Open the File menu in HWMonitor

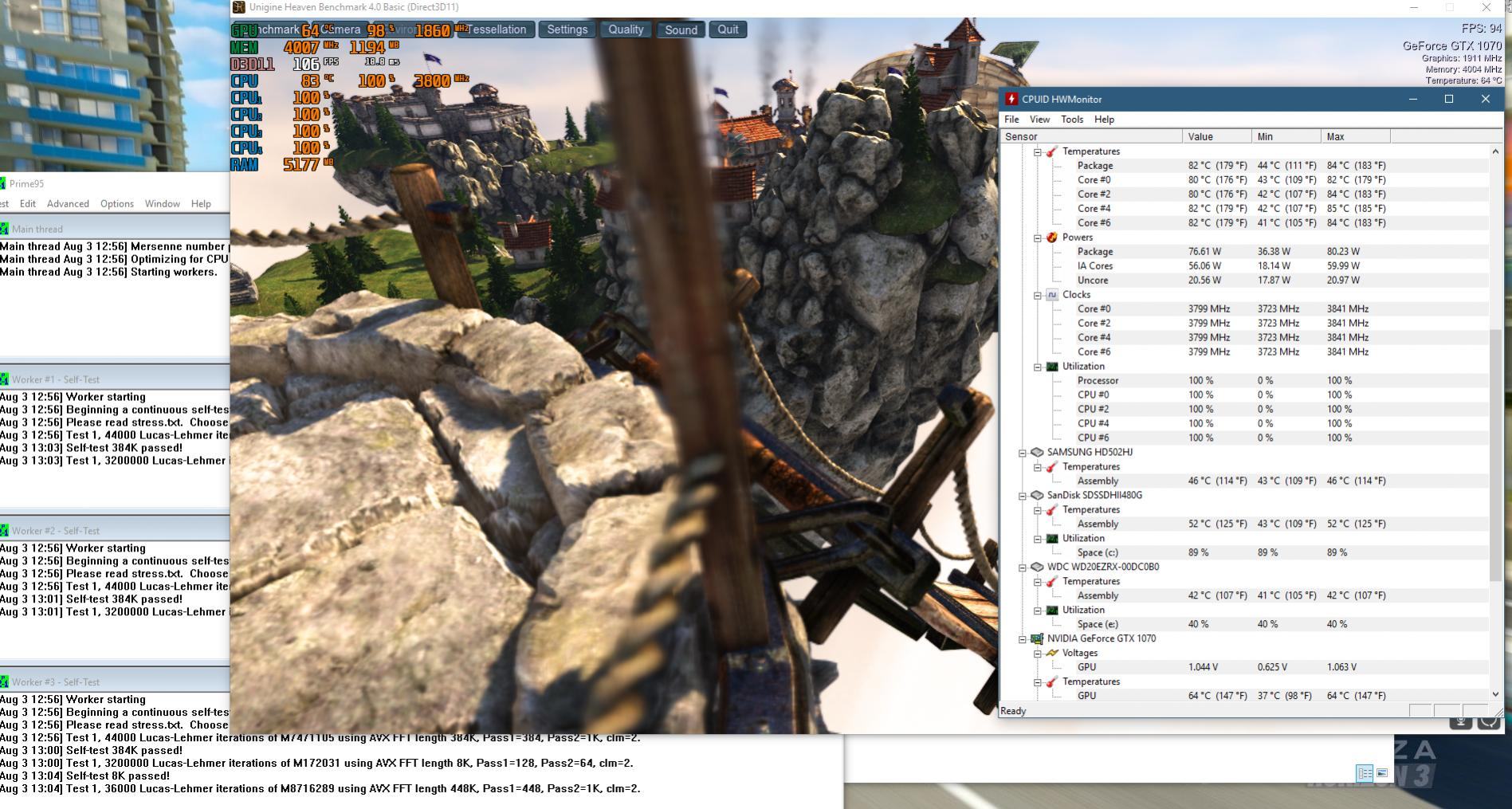click(x=1011, y=120)
